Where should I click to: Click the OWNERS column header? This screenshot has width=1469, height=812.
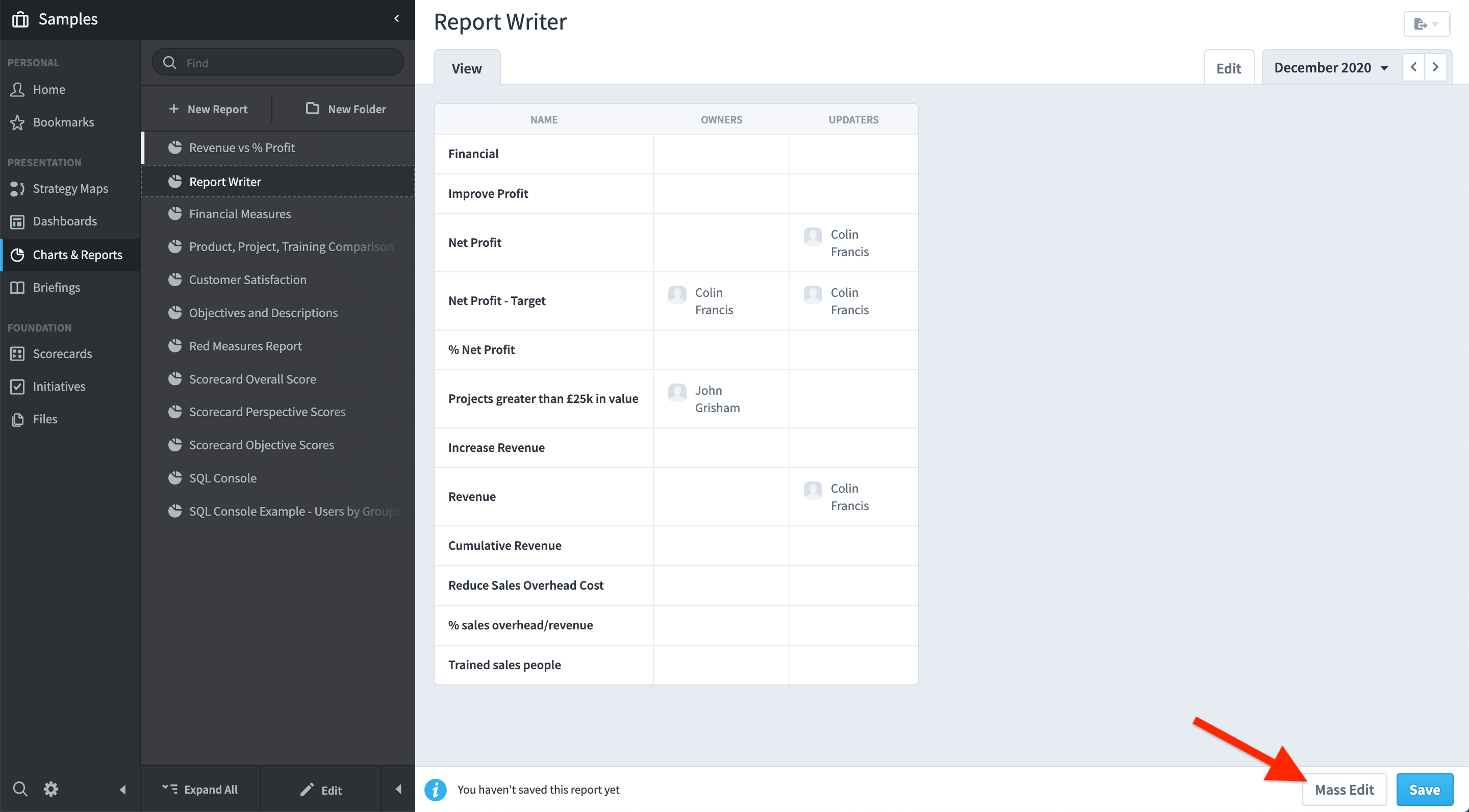721,120
